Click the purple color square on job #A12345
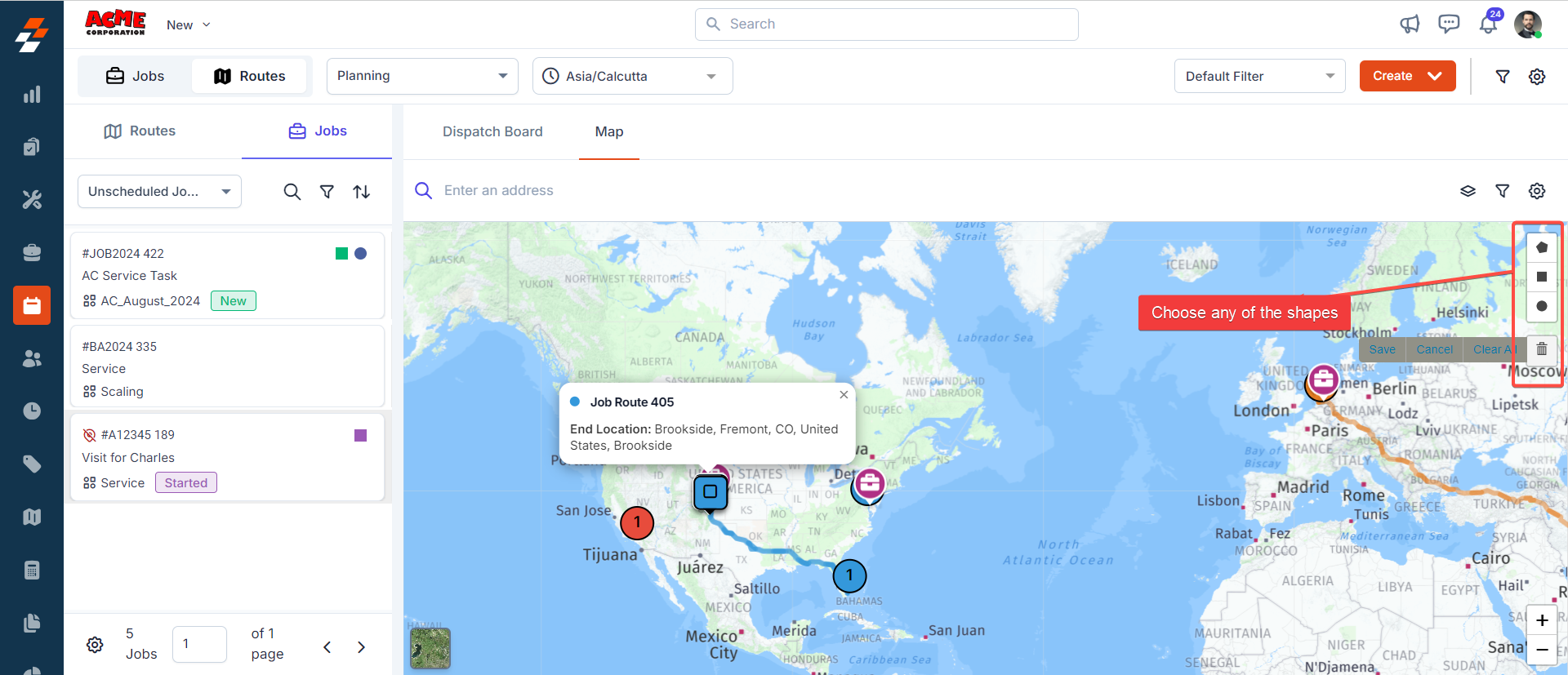This screenshot has width=1568, height=675. point(360,435)
